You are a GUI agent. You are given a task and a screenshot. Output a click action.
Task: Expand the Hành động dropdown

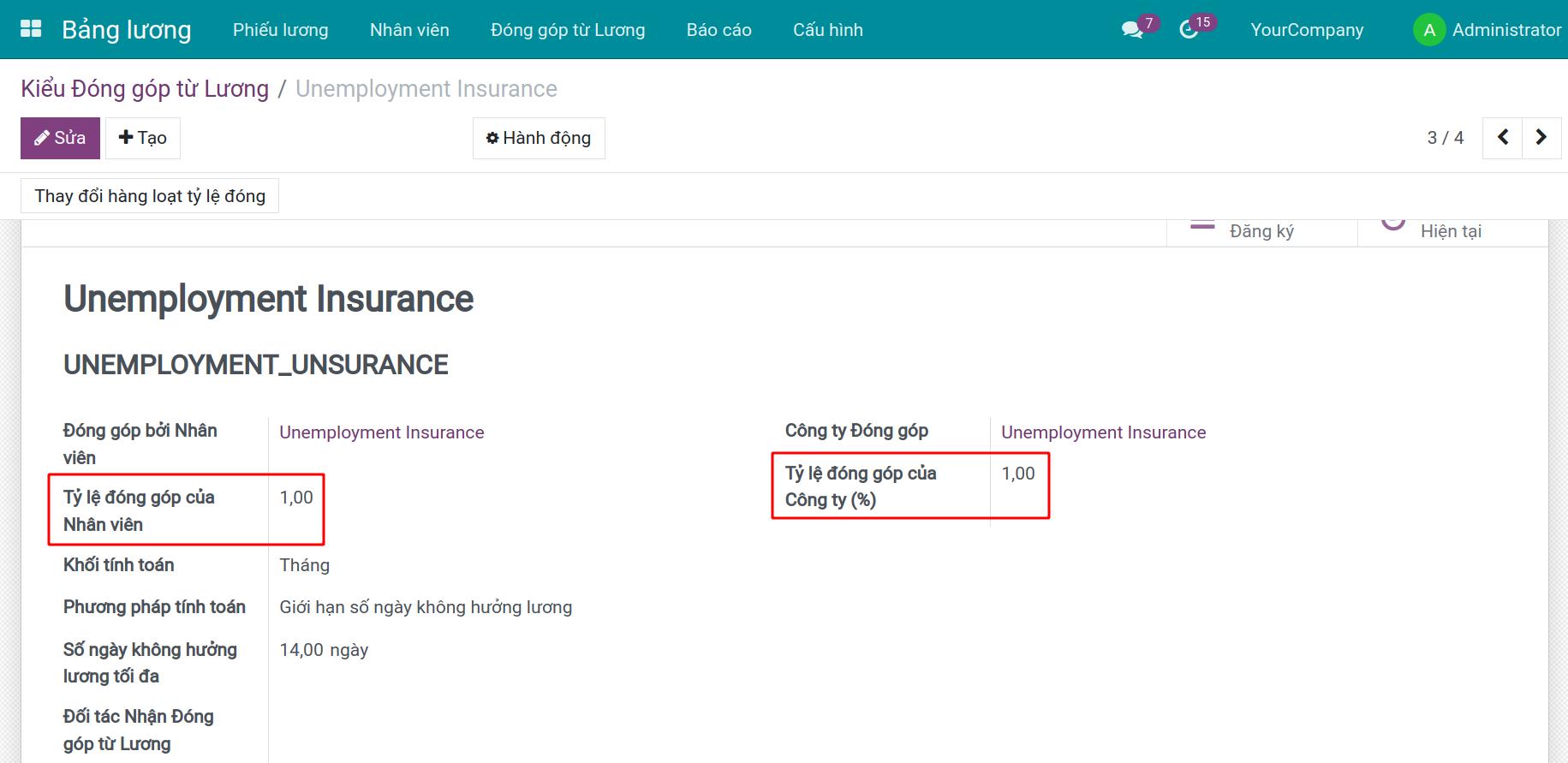tap(539, 138)
